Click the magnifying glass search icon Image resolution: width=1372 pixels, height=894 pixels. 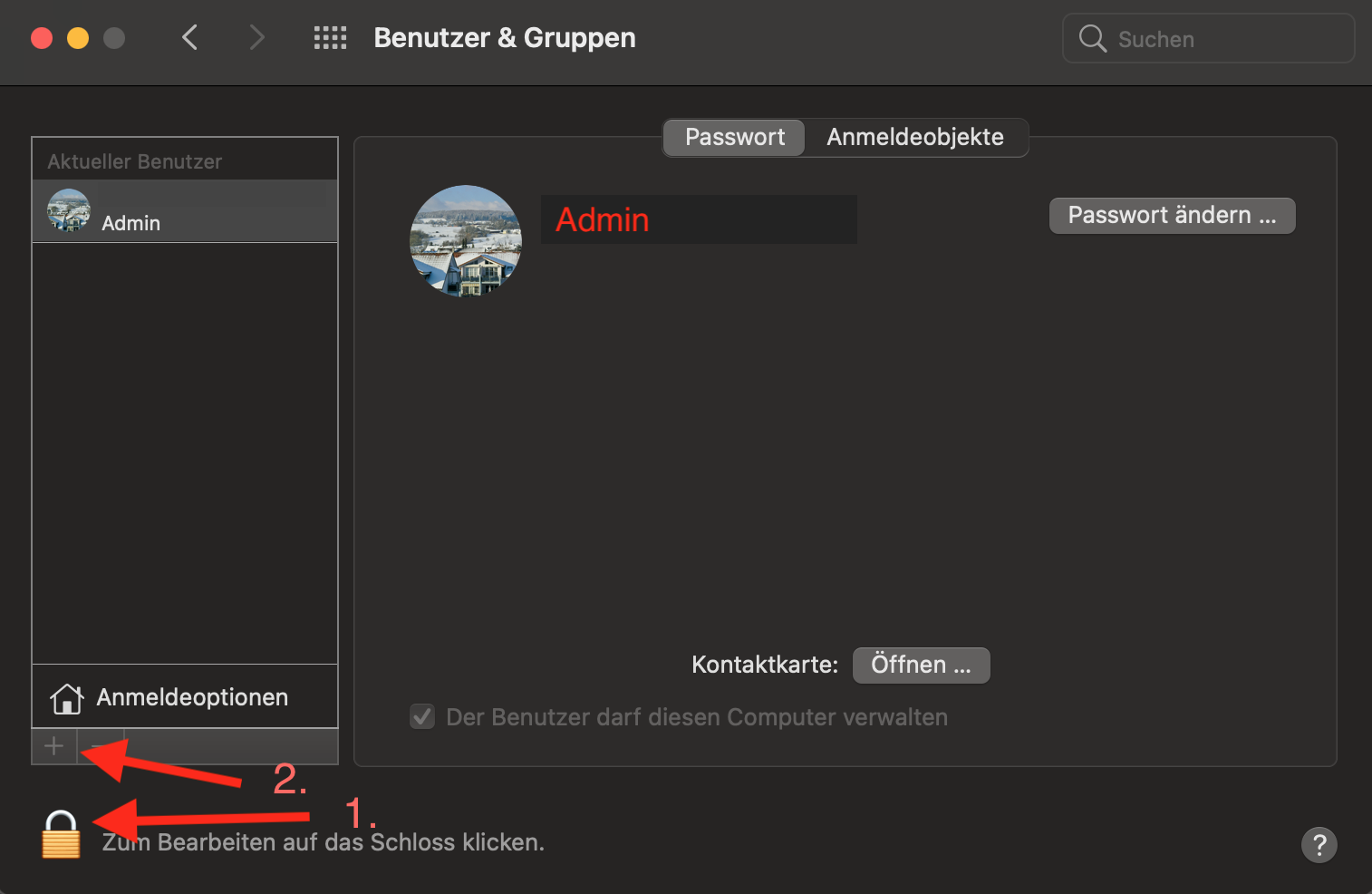1092,39
